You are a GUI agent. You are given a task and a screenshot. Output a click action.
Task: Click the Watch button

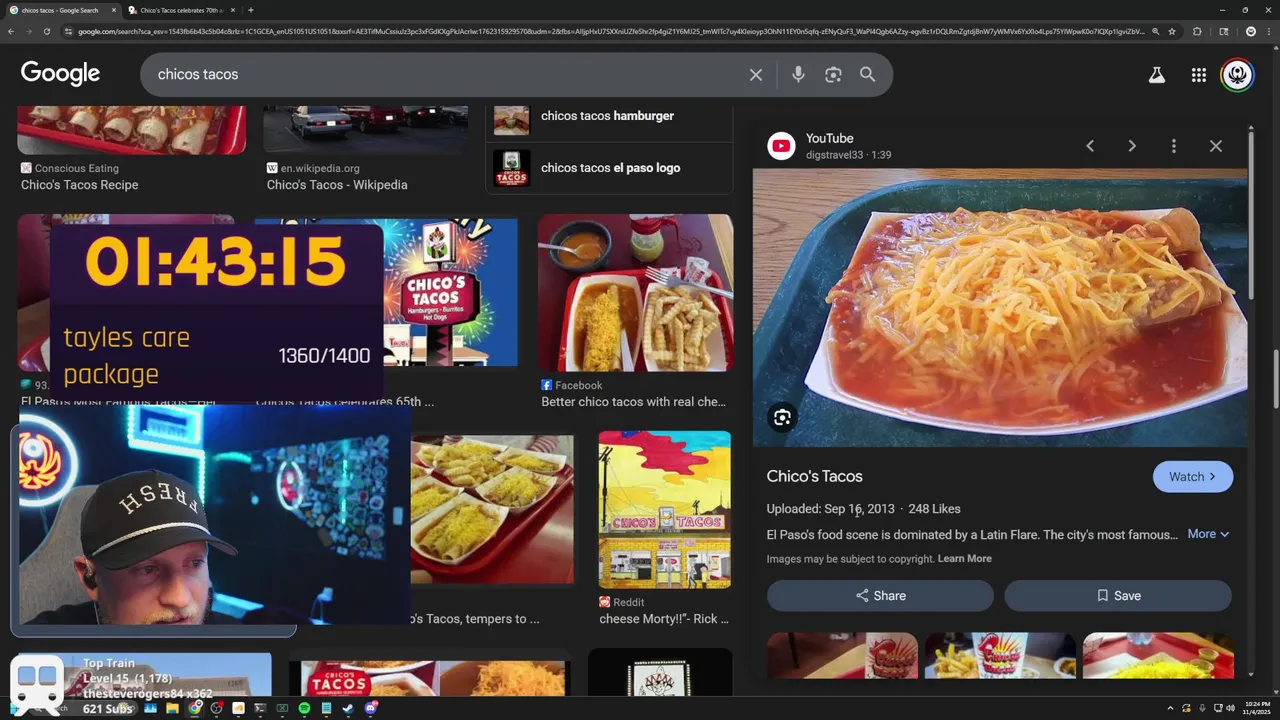tap(1193, 477)
